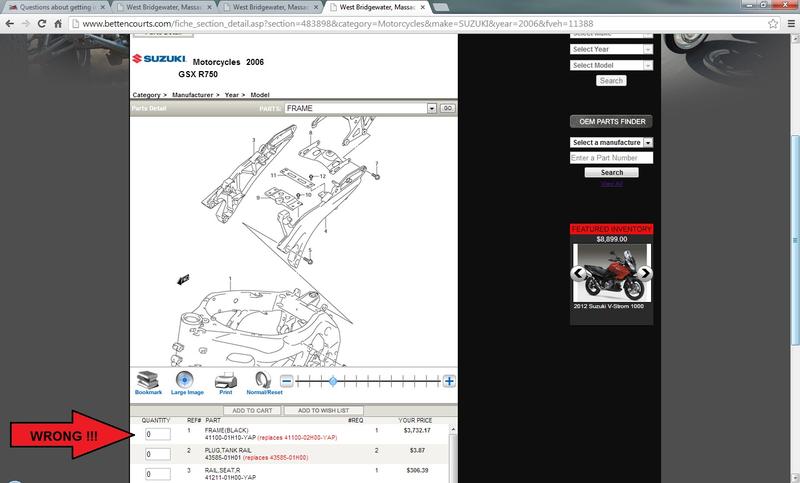
Task: Click the 2012 Suzuki V-Strom 1000 caption
Action: pos(608,306)
